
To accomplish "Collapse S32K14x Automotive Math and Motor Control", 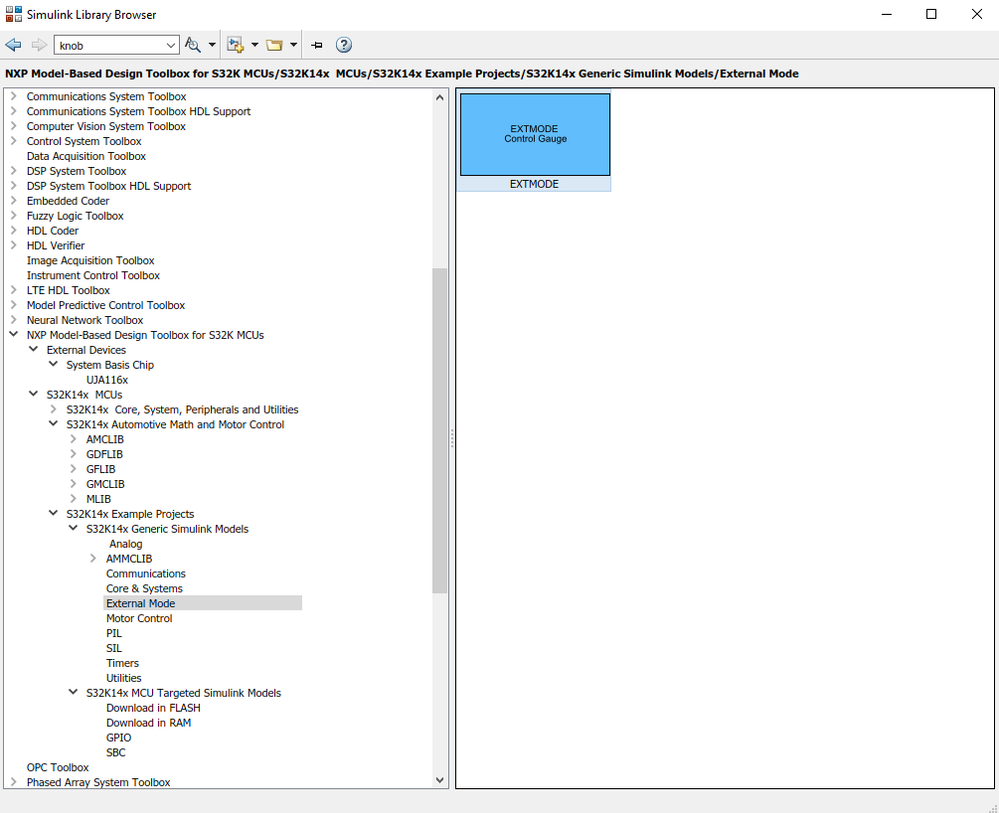I will coord(54,424).
